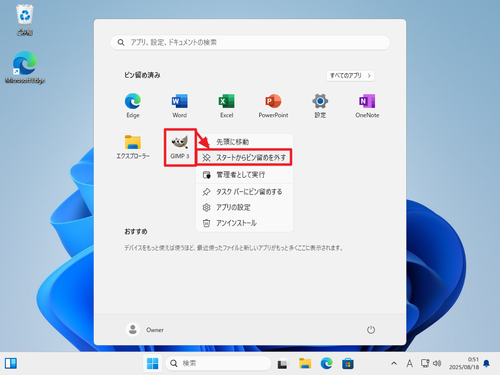This screenshot has height=375, width=500.
Task: Choose 管理者として実行 from context menu
Action: [x=244, y=174]
